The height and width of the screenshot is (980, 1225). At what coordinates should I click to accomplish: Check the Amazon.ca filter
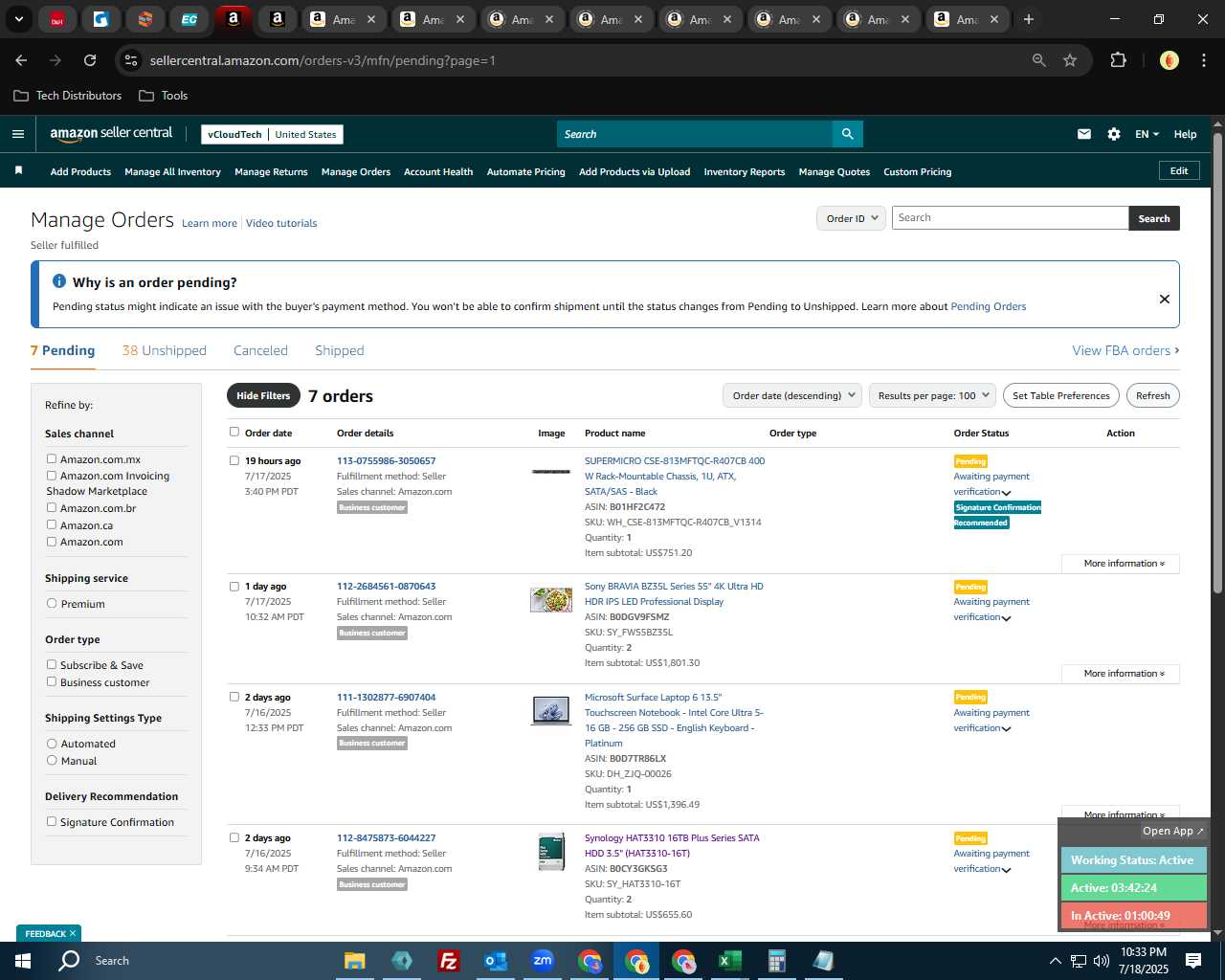coord(52,524)
